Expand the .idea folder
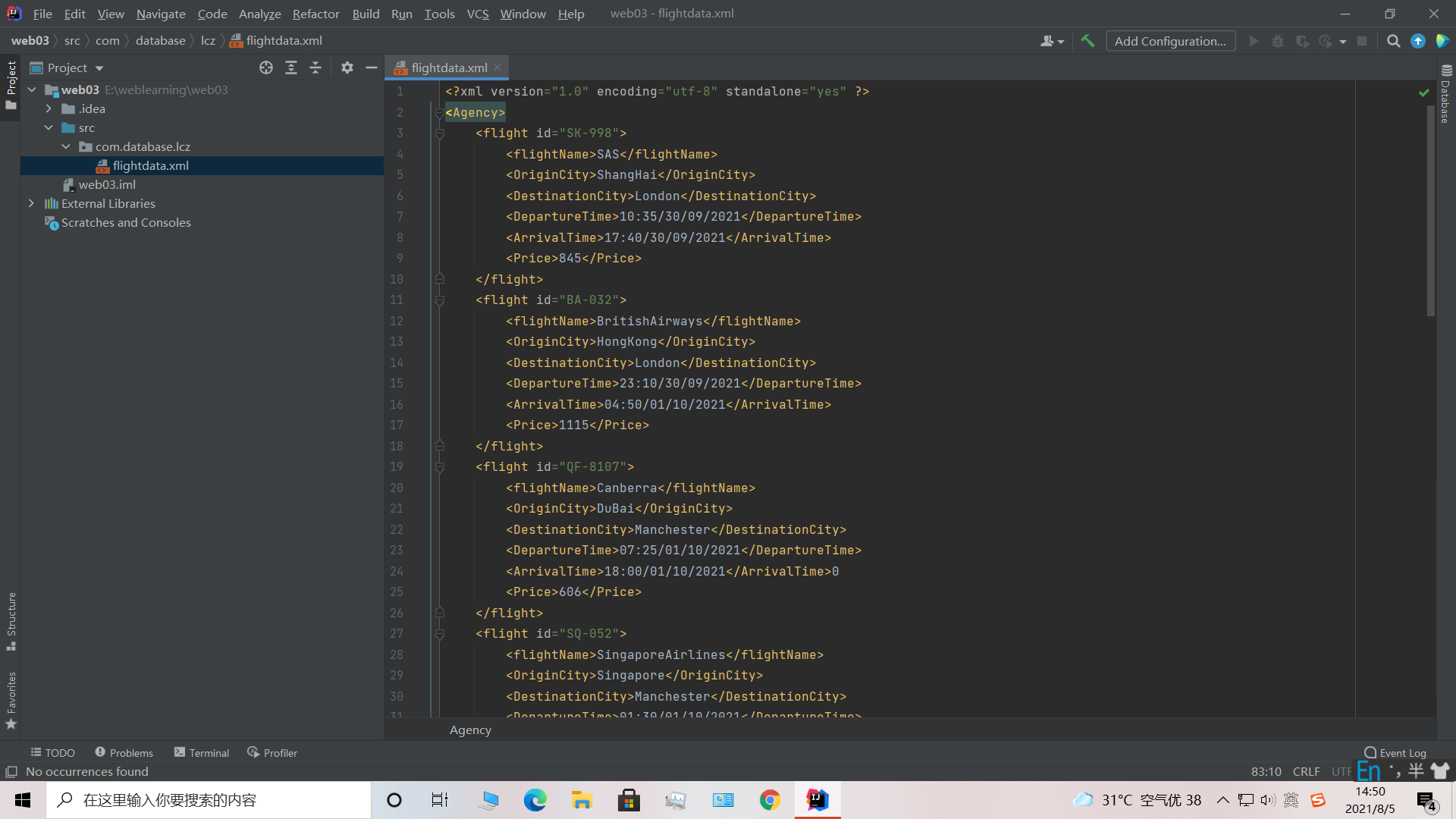Viewport: 1456px width, 819px height. [49, 108]
